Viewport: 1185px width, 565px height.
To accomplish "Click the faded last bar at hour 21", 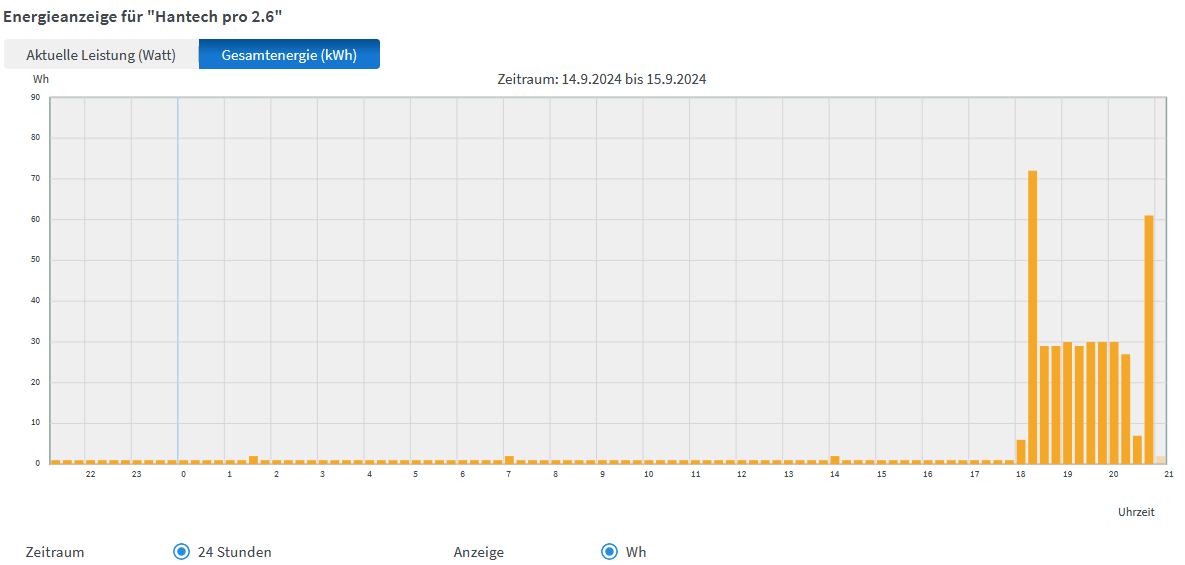I will tap(1161, 459).
